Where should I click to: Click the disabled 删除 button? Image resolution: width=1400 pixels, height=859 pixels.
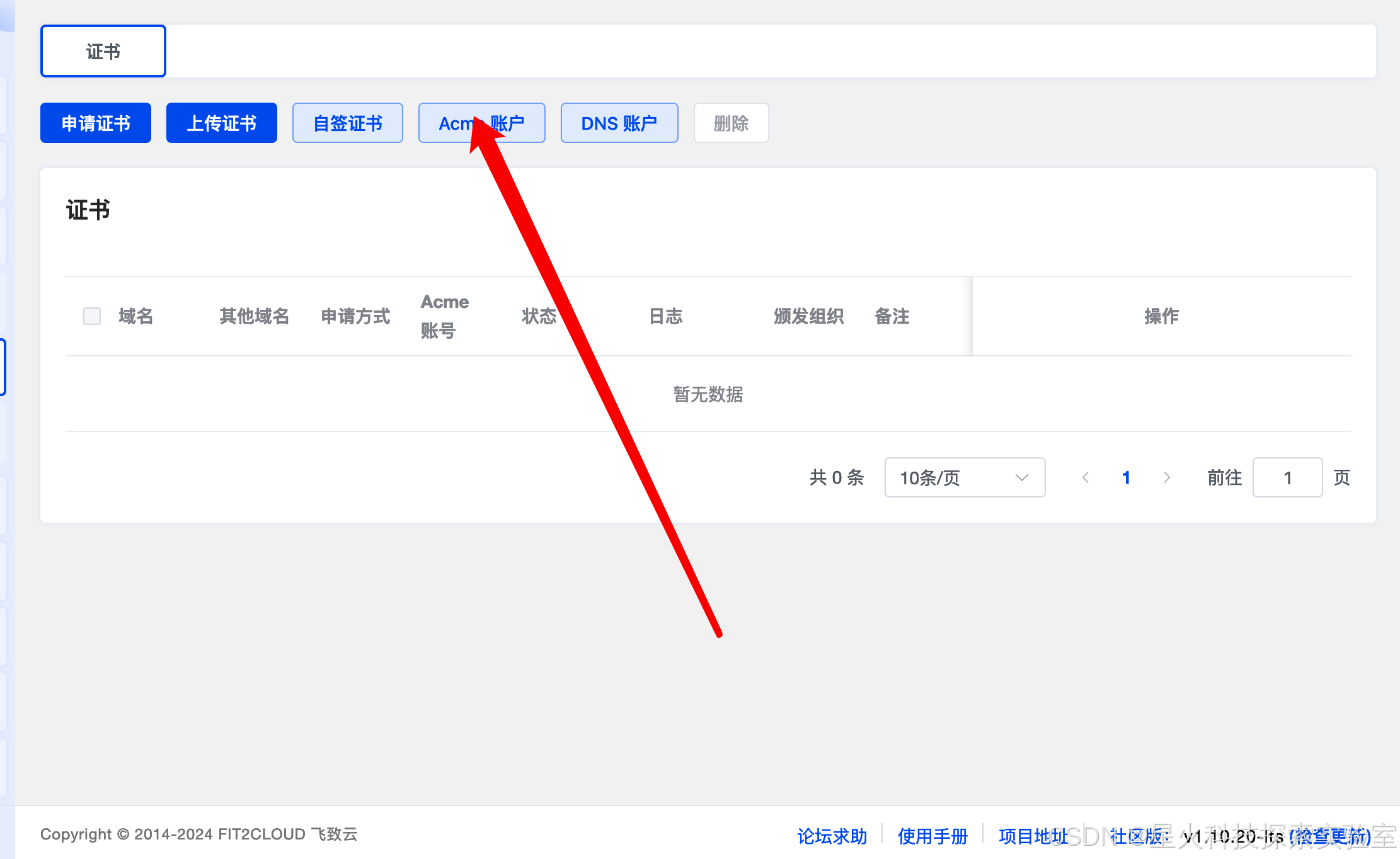point(731,123)
